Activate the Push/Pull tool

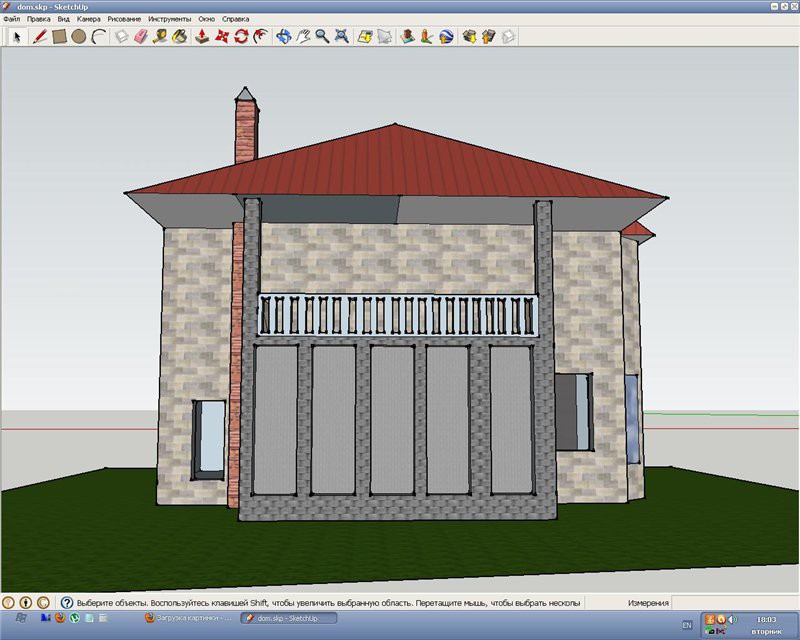tap(202, 37)
